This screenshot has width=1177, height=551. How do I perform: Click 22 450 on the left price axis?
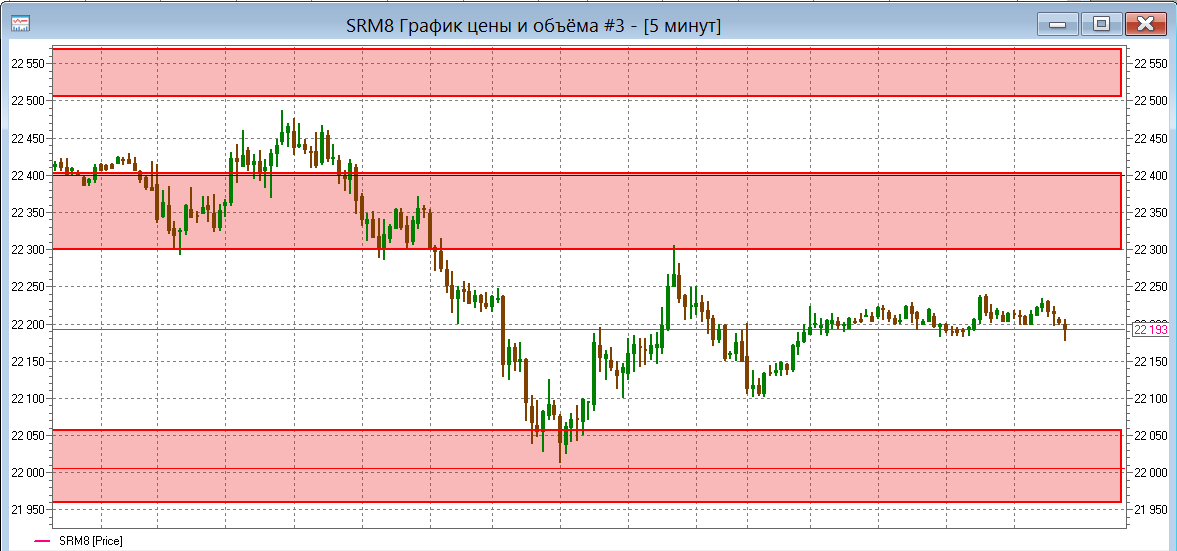tap(28, 138)
